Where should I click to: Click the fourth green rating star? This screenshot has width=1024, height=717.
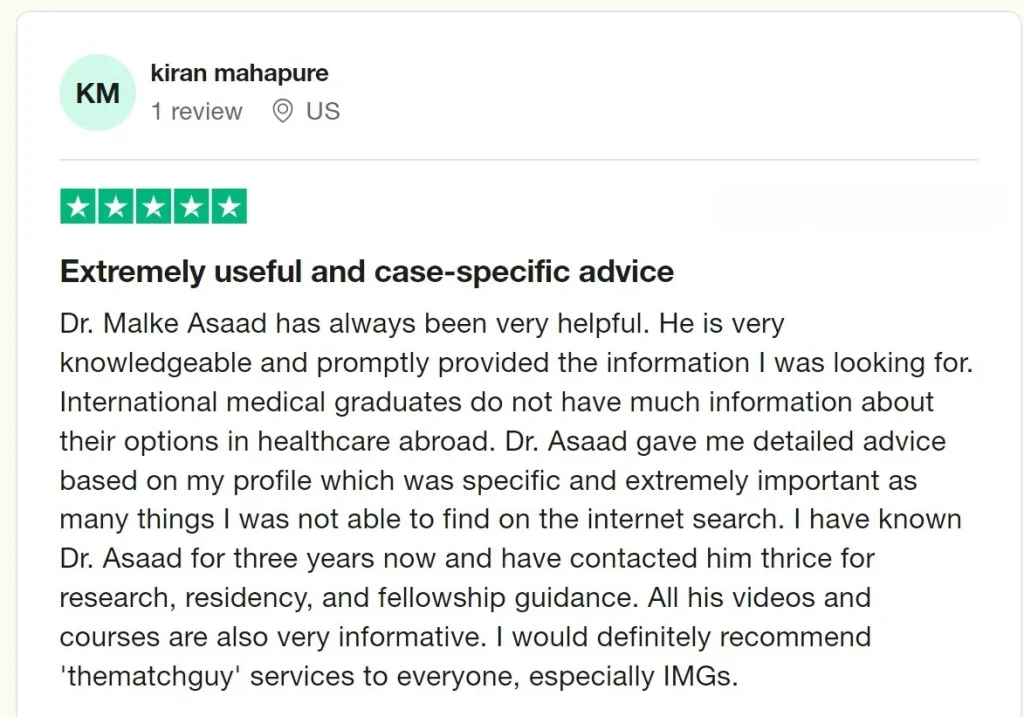click(191, 207)
